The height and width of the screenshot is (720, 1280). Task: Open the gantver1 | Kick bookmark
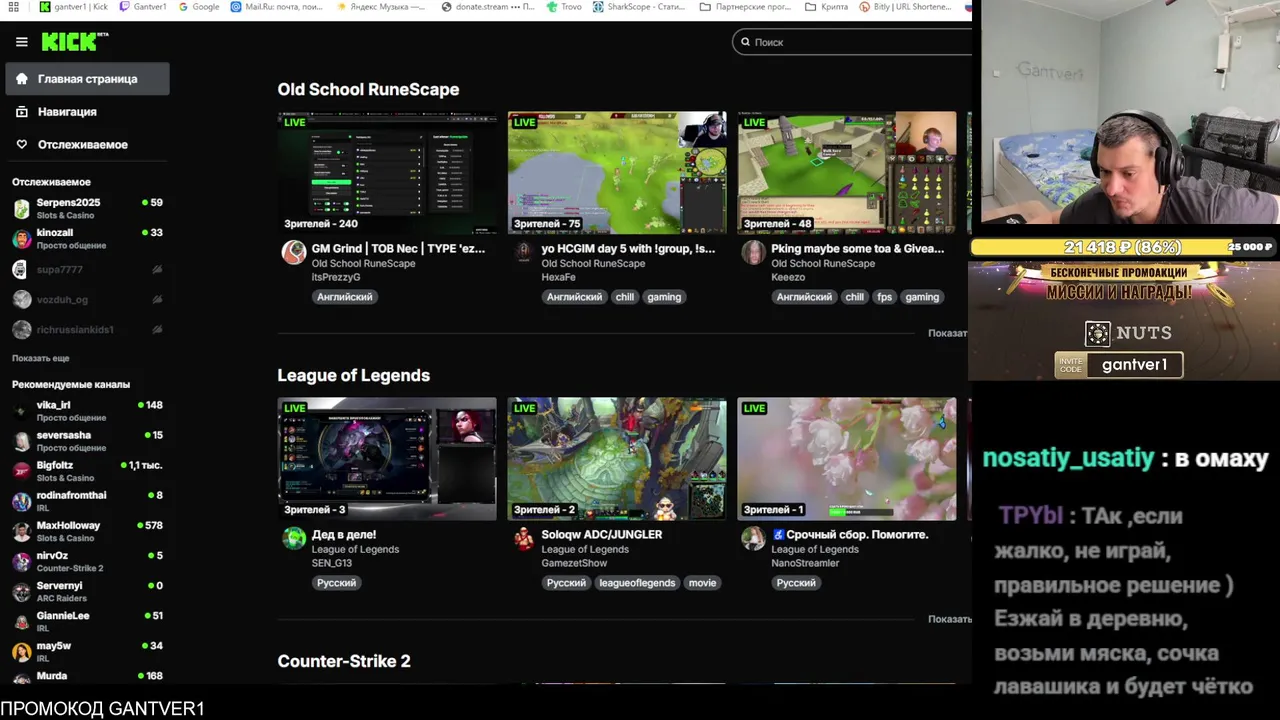pos(74,7)
